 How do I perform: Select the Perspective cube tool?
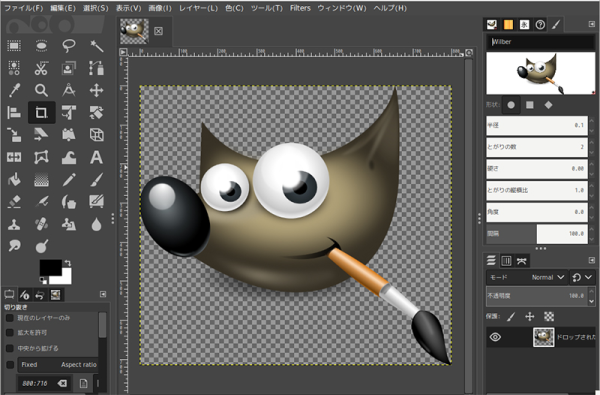(96, 135)
